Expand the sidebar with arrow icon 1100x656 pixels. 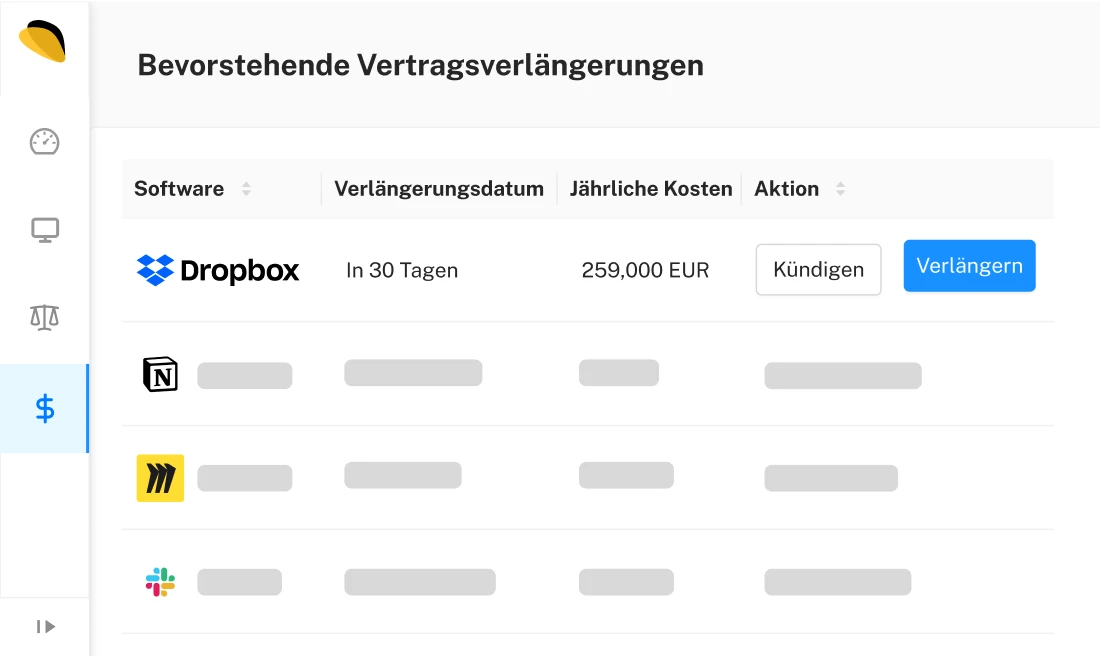coord(45,627)
